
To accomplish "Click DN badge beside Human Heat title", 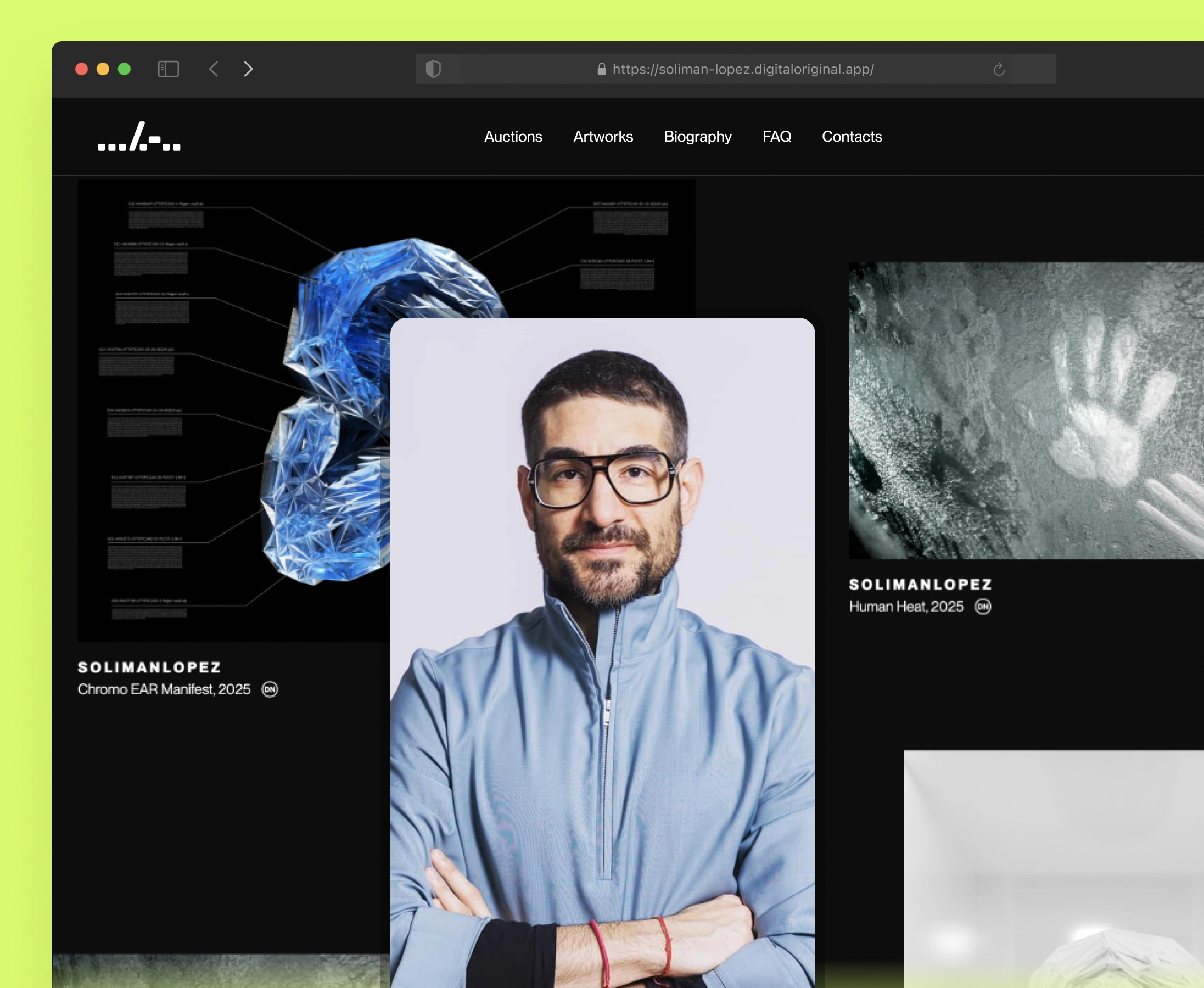I will pos(983,607).
